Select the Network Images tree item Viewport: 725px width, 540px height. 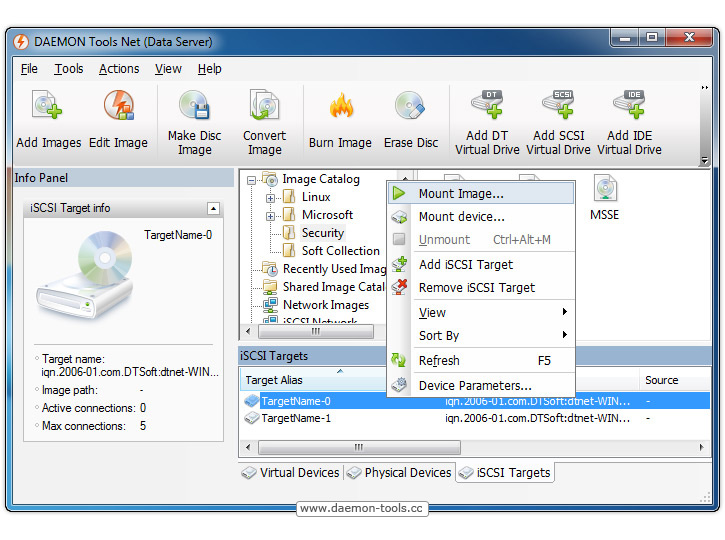pos(326,305)
